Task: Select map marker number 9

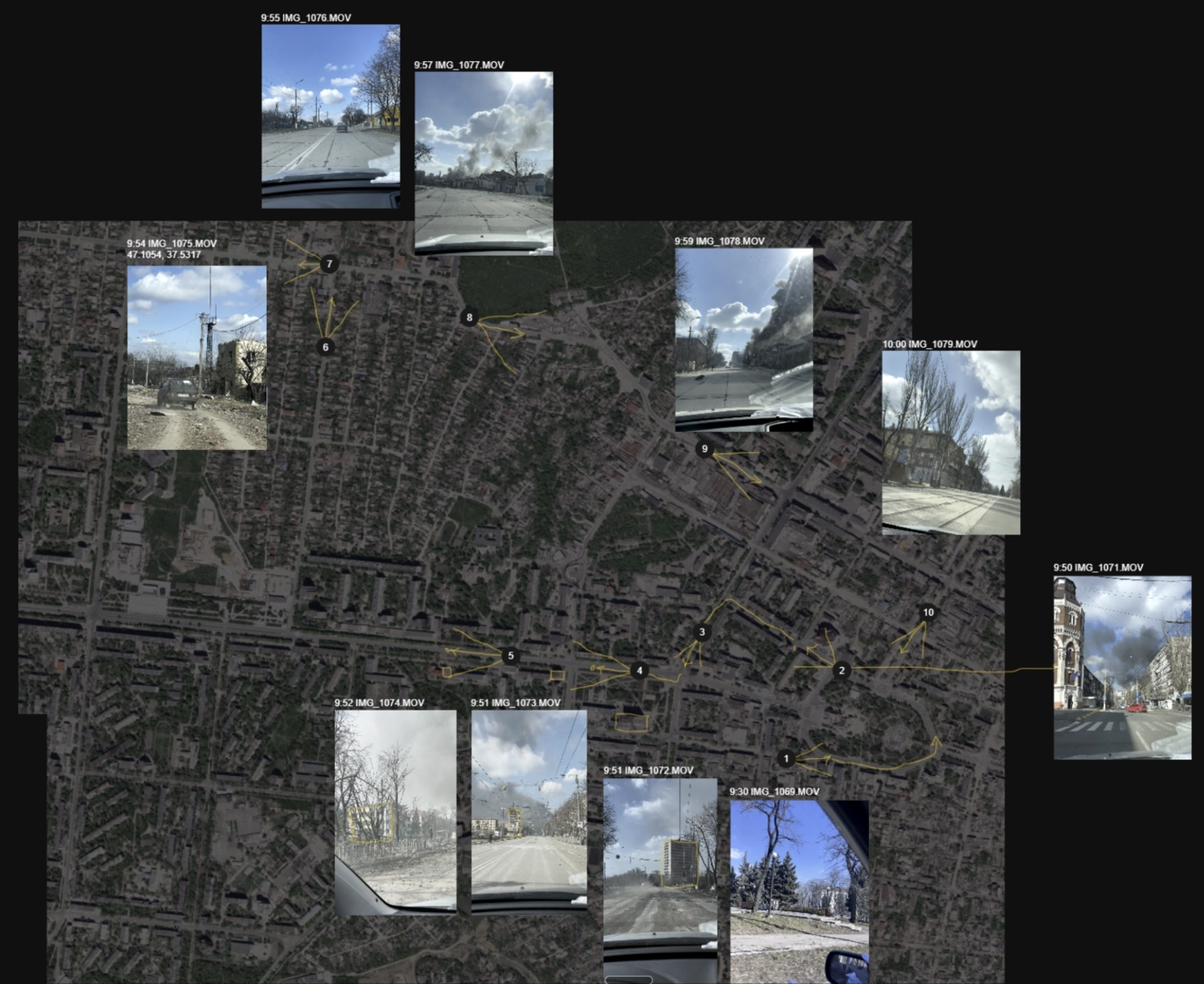Action: 704,448
